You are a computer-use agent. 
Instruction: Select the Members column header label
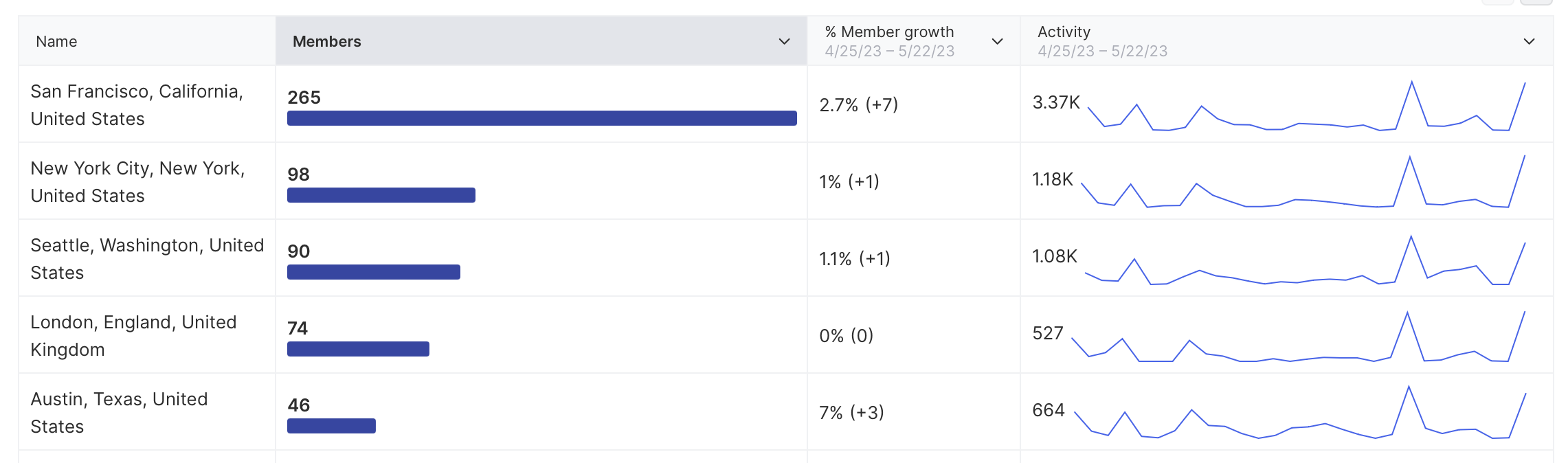[326, 42]
